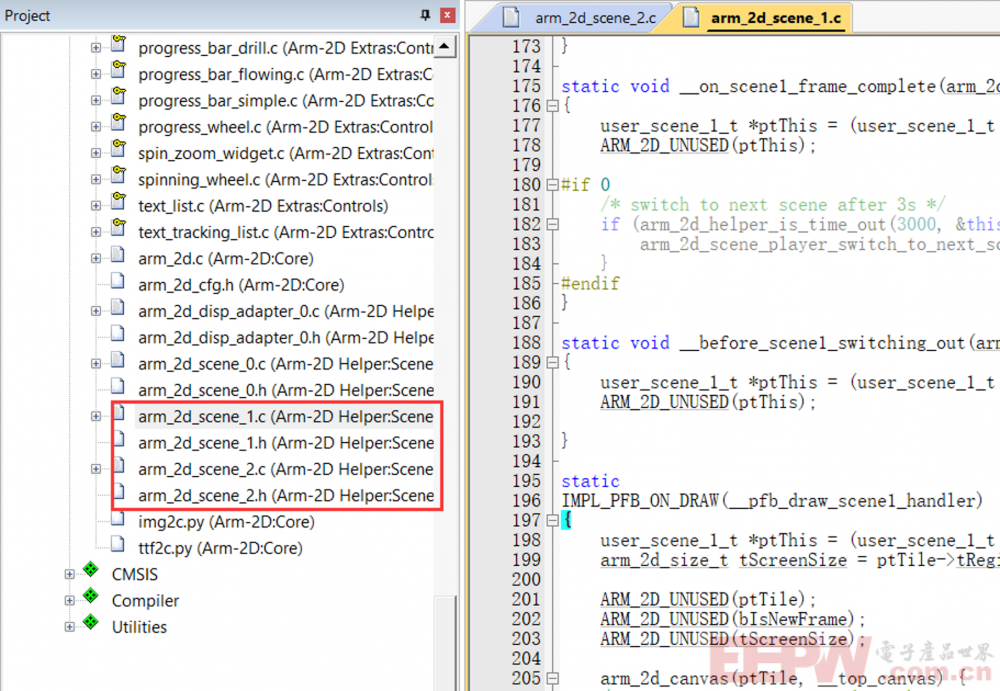Viewport: 1000px width, 691px height.
Task: Click the file icon of arm_2d_scene_1.h
Action: click(x=120, y=440)
